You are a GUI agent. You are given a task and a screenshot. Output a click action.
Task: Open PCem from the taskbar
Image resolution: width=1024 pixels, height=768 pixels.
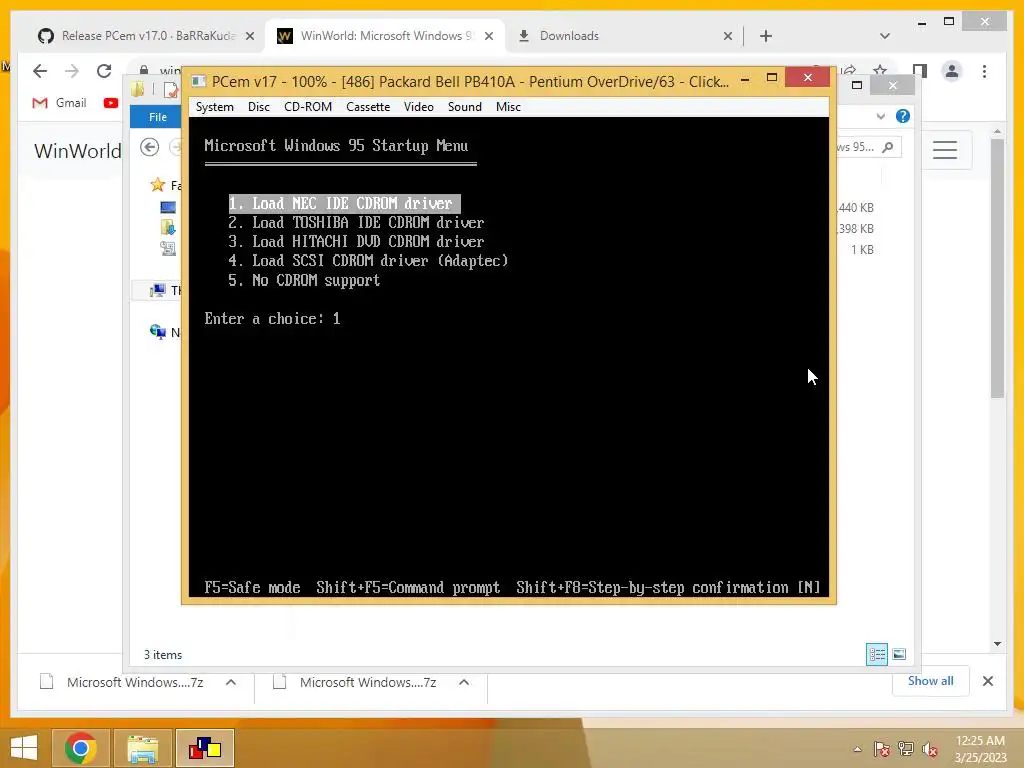click(x=205, y=748)
